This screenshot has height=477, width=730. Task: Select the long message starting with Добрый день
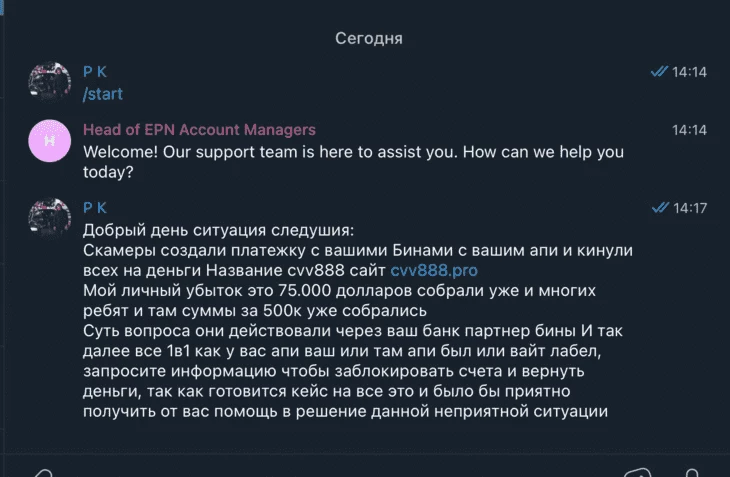click(x=358, y=321)
